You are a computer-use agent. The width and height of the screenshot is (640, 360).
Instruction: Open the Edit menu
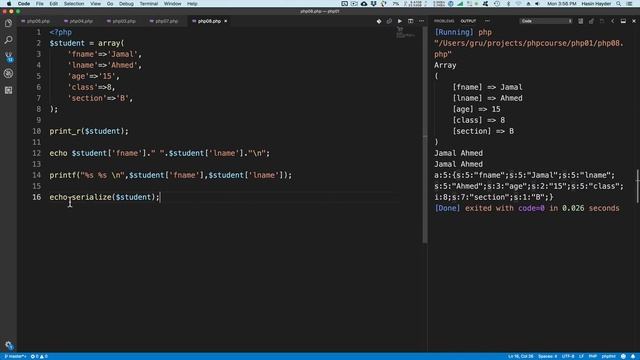(53, 4)
